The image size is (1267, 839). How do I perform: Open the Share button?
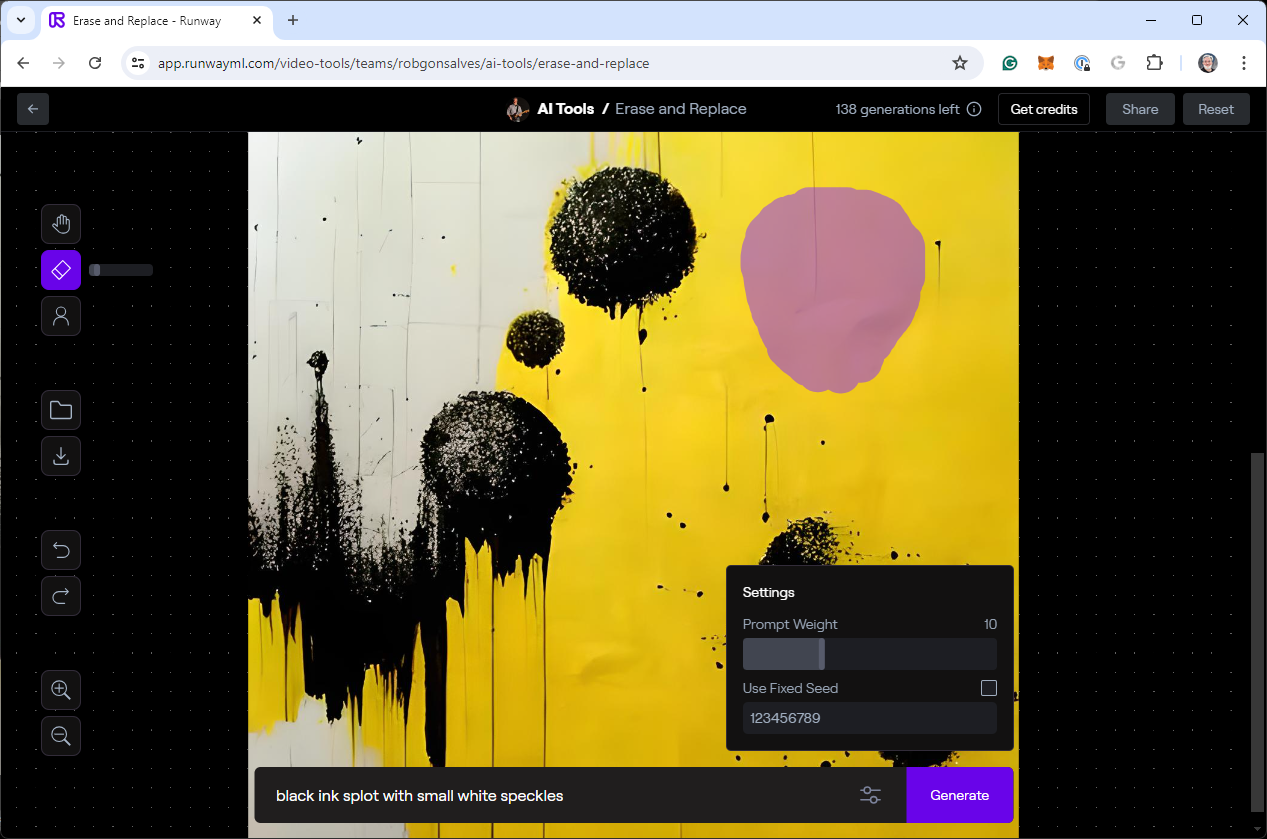(x=1139, y=109)
